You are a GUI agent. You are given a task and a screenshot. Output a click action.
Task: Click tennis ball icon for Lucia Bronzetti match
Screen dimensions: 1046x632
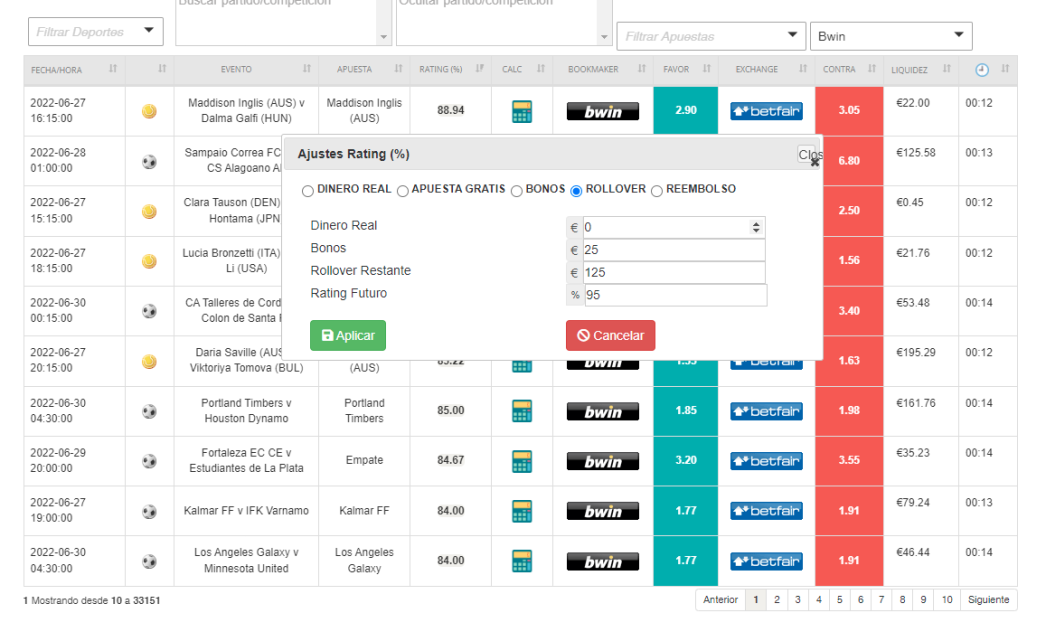(149, 261)
